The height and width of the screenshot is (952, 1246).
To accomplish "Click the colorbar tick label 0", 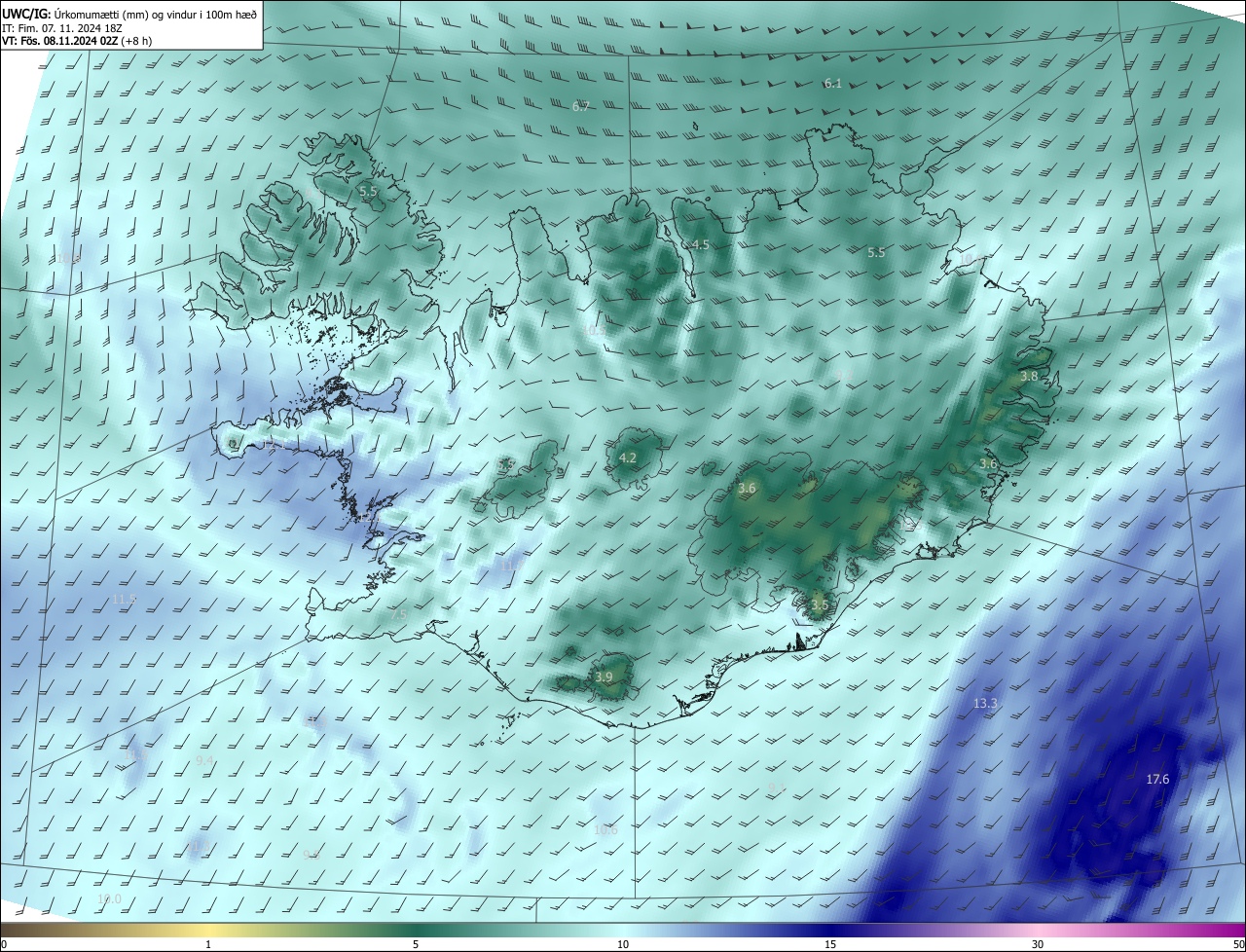I will tap(4, 945).
